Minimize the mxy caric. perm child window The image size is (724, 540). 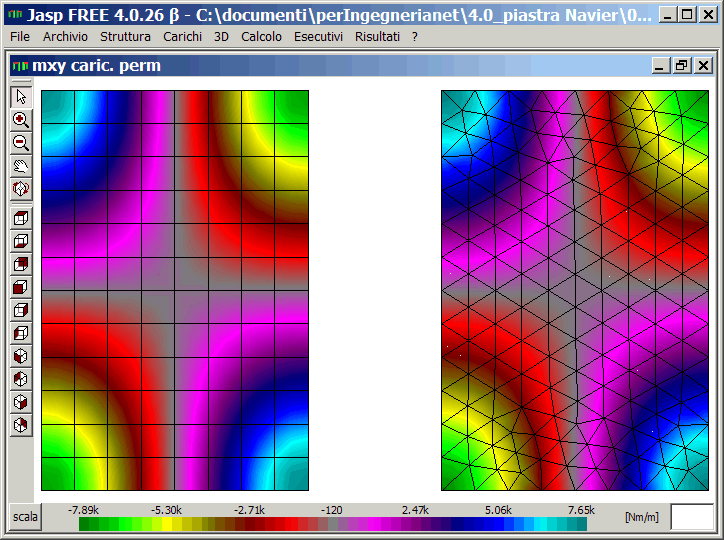click(x=661, y=66)
